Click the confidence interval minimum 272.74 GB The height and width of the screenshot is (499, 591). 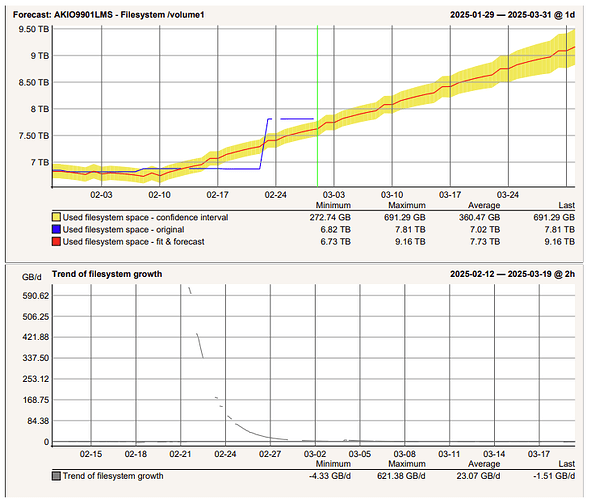point(330,217)
